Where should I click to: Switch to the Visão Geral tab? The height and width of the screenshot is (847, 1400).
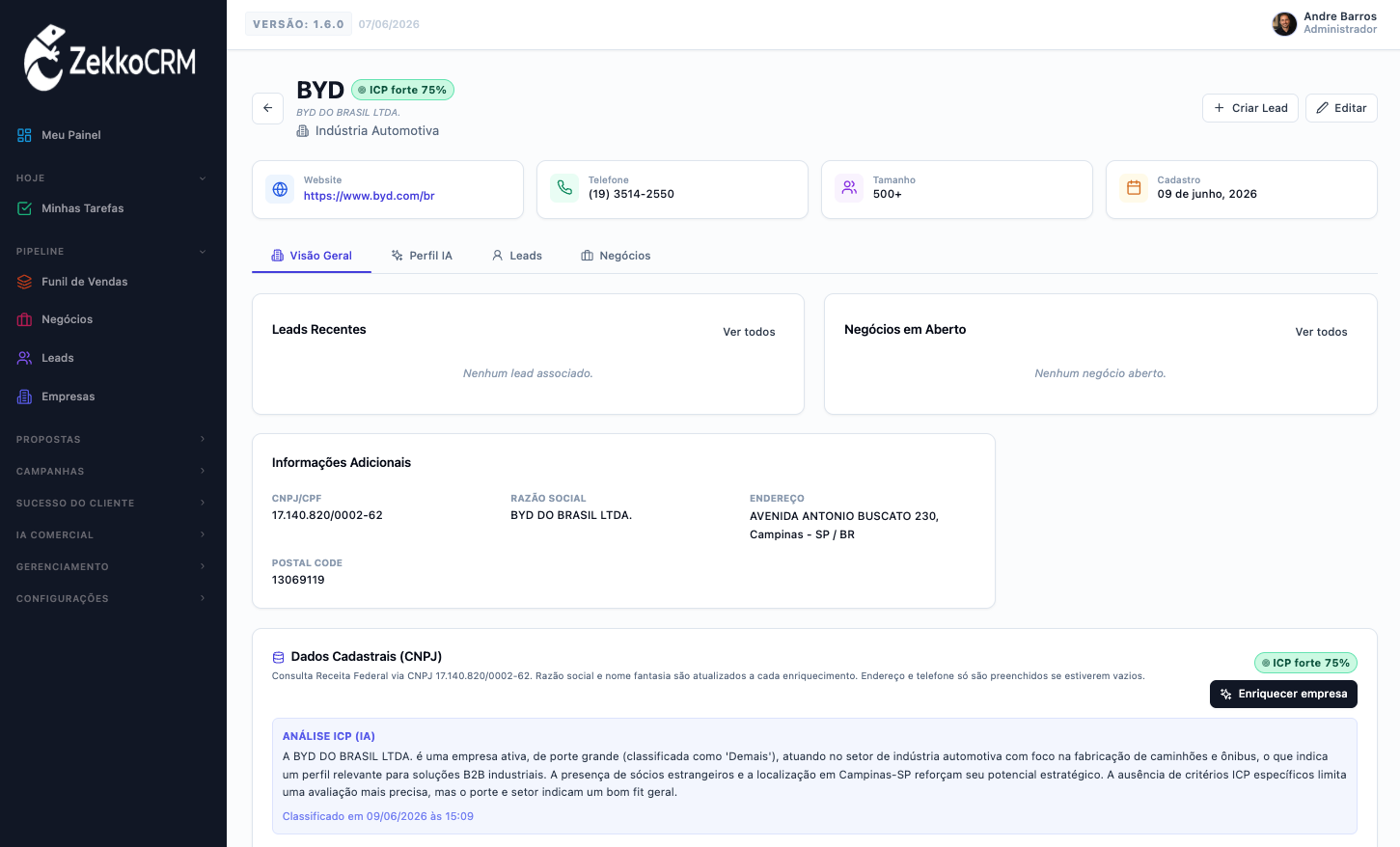coord(312,256)
